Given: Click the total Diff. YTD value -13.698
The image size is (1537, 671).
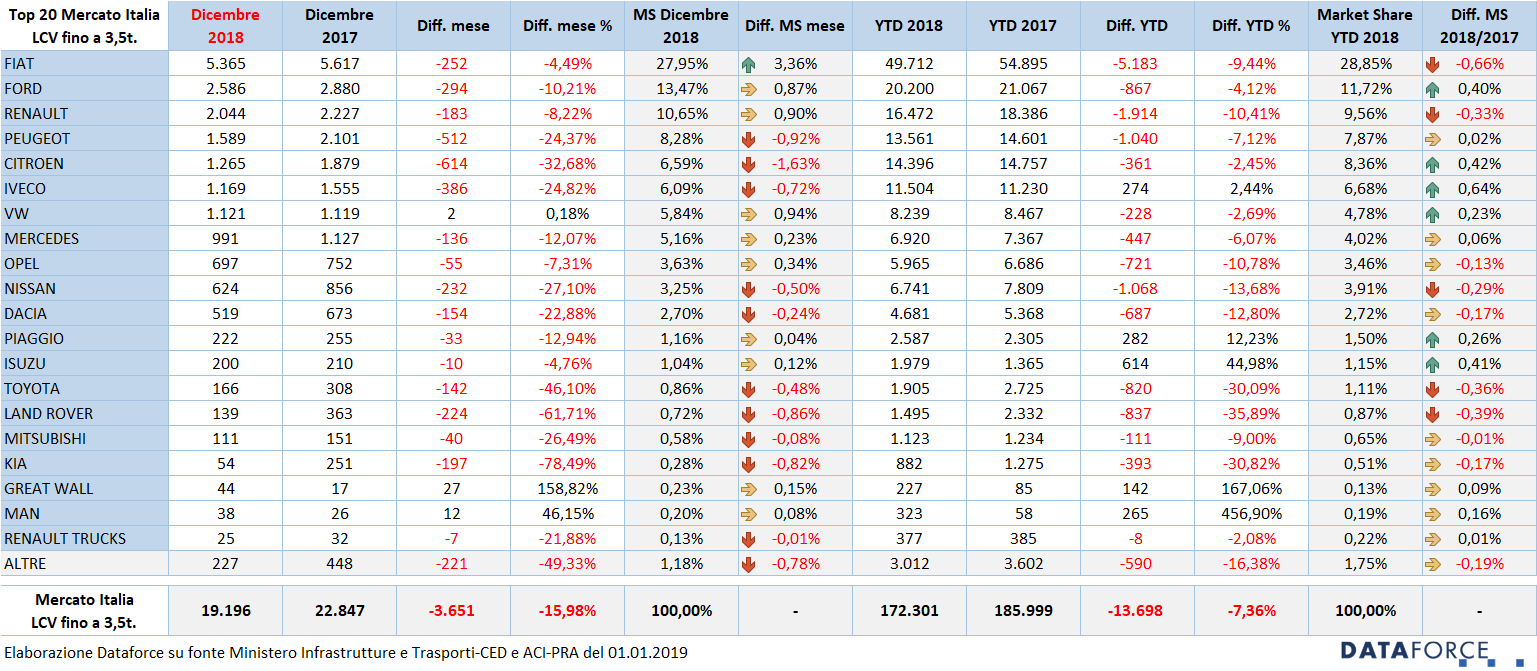Looking at the screenshot, I should [1136, 610].
